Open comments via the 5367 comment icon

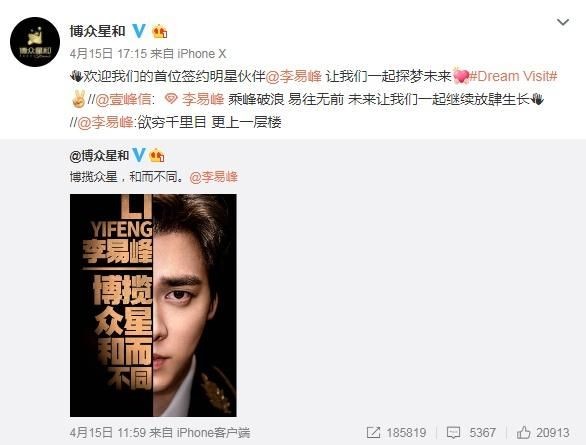tap(453, 433)
